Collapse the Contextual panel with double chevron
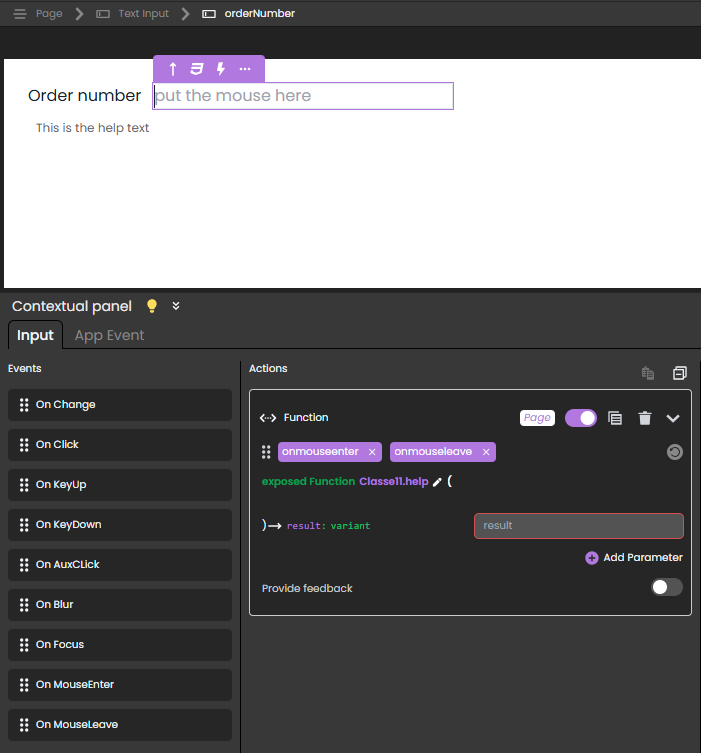Viewport: 701px width, 753px height. [176, 306]
